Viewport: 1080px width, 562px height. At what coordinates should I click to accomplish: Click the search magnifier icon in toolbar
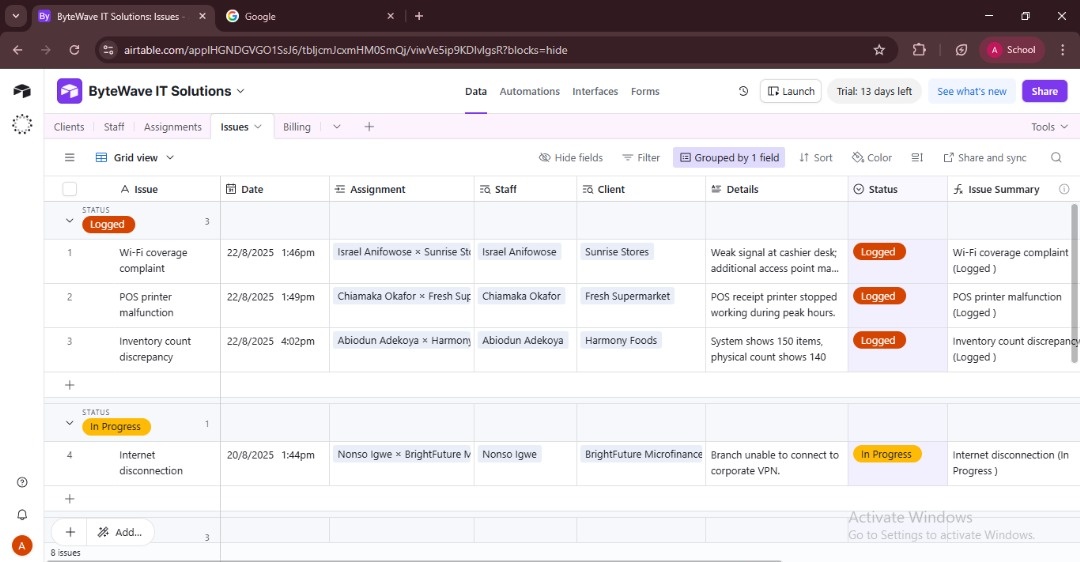[1056, 158]
